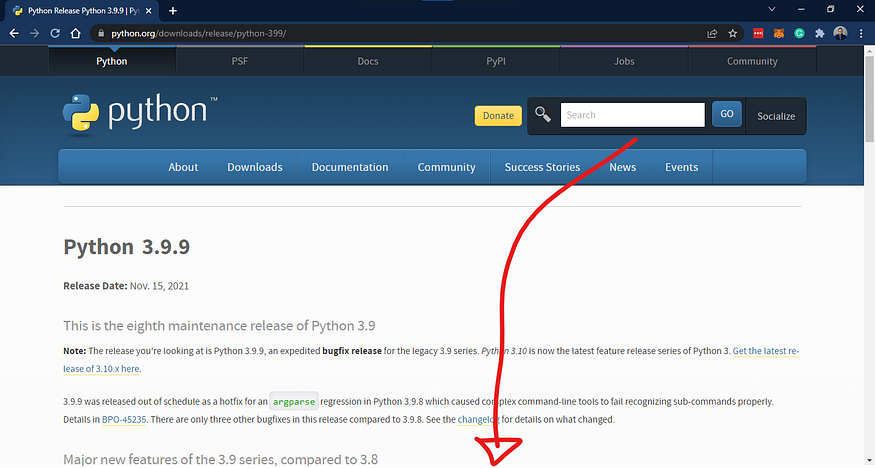This screenshot has width=875, height=468.
Task: Click the site padlock icon
Action: tap(101, 33)
